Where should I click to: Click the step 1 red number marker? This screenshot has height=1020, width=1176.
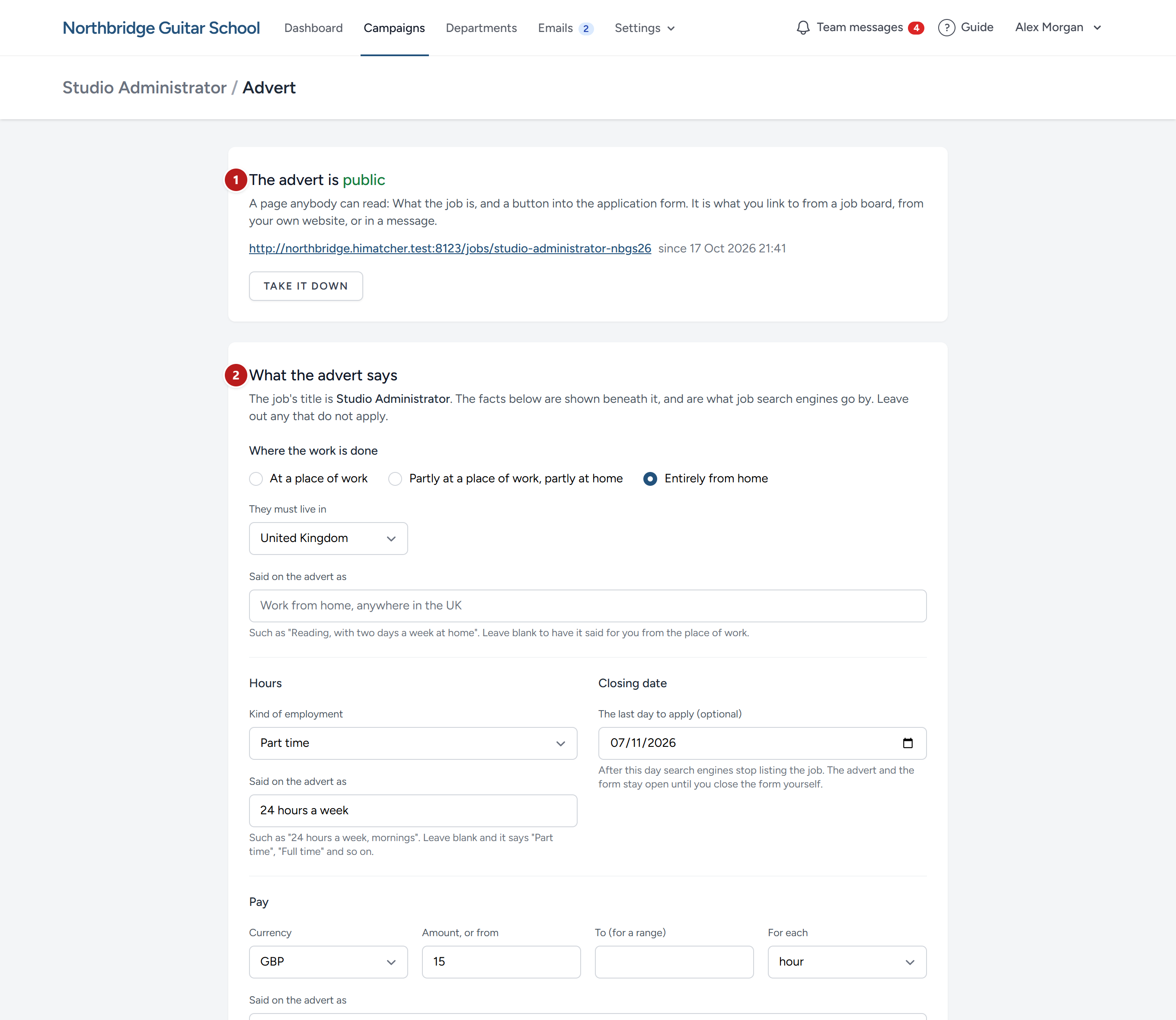[x=236, y=180]
